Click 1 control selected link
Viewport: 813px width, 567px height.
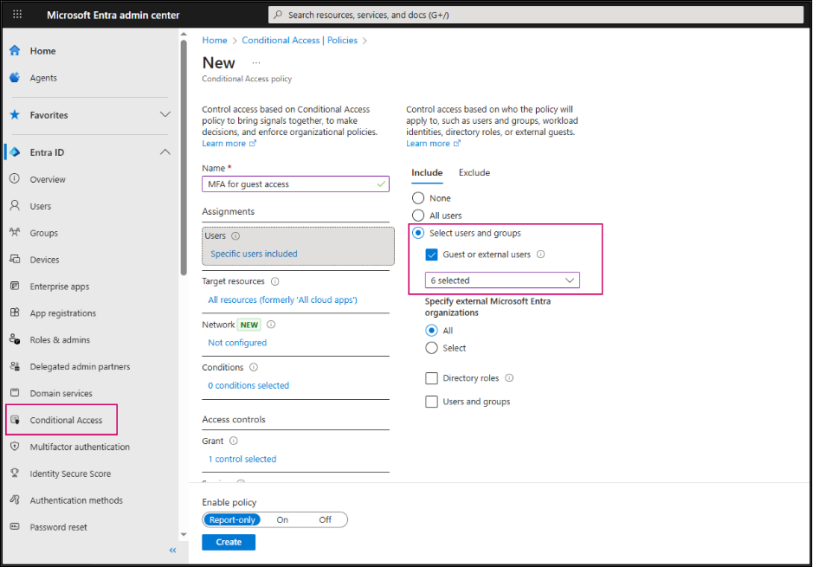point(242,459)
